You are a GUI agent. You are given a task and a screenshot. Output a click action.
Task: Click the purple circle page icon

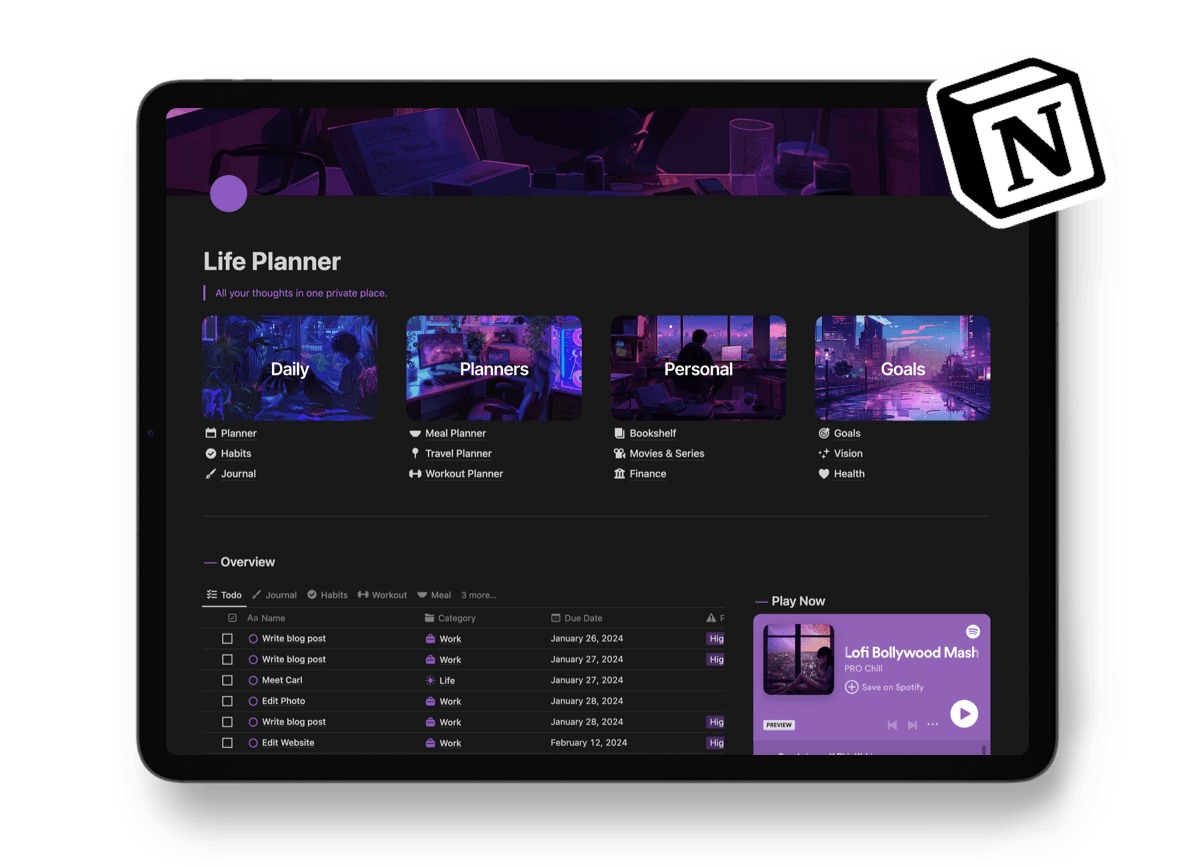pos(228,193)
